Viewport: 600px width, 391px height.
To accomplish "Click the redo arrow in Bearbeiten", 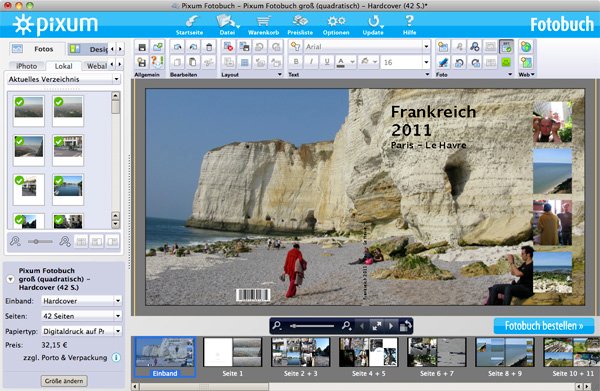I will pos(193,47).
